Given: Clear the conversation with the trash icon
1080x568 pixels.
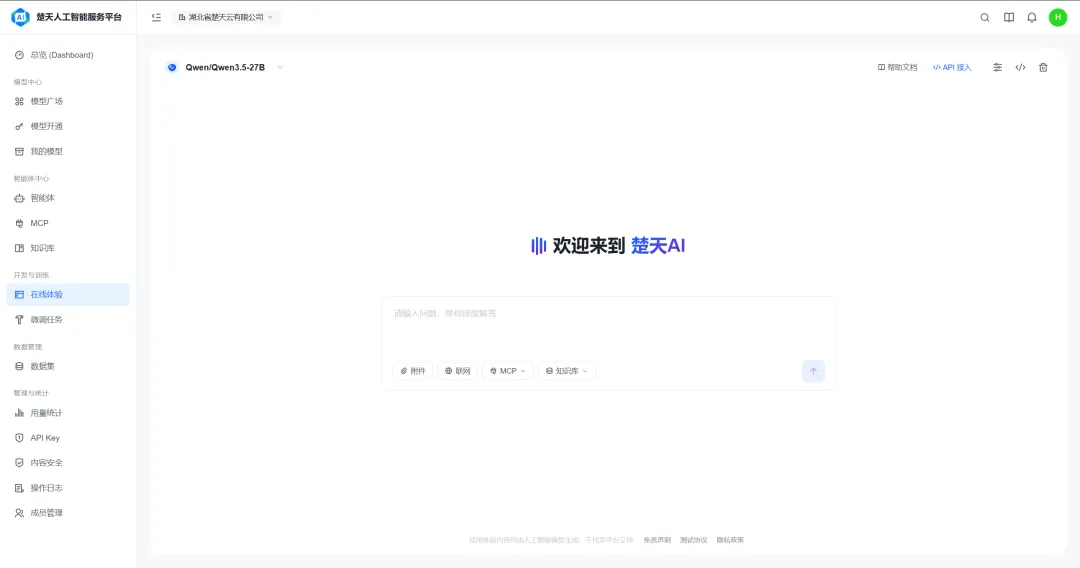Looking at the screenshot, I should (1043, 67).
